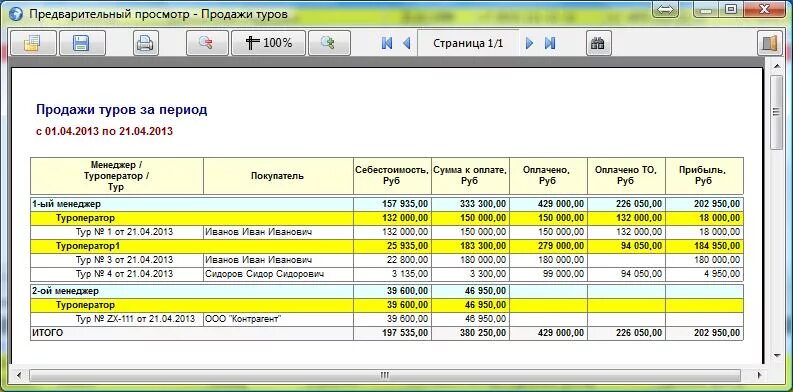
Task: Click the 1-ый менеджер row label
Action: pos(67,204)
